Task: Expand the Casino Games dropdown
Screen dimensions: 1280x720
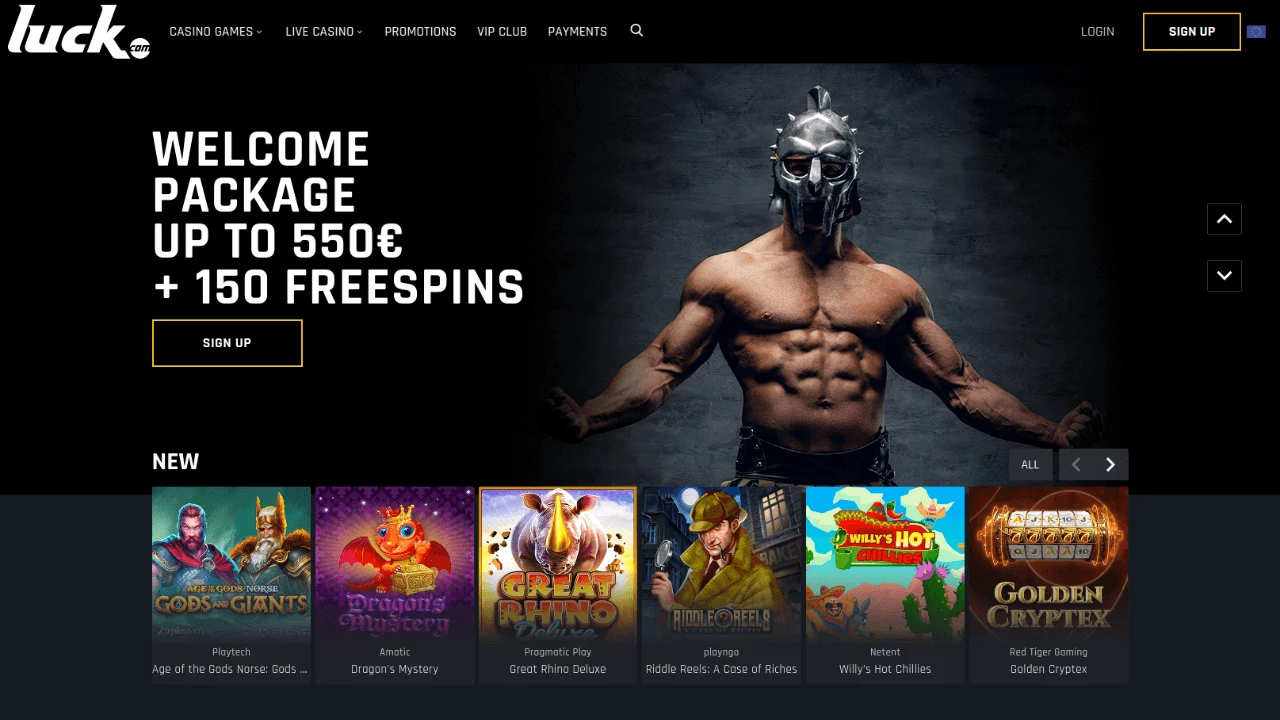Action: tap(216, 32)
